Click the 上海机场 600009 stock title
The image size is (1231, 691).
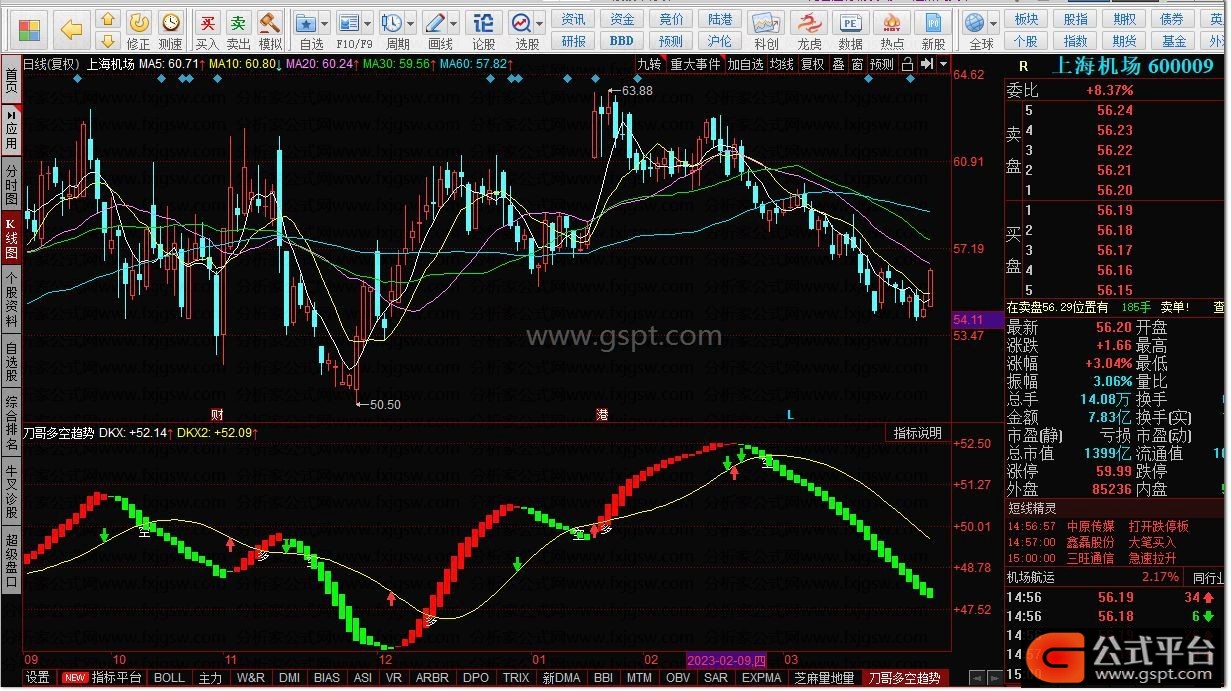click(1133, 66)
